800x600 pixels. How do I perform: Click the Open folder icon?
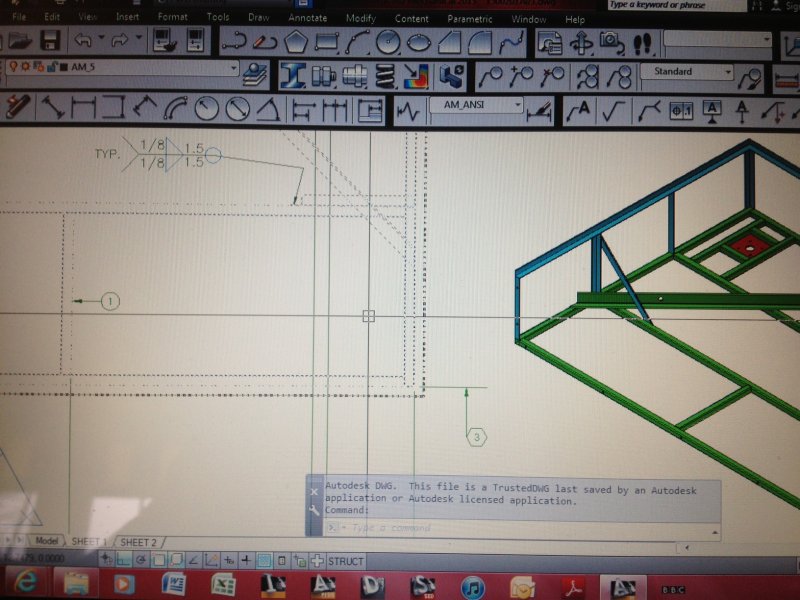(19, 40)
